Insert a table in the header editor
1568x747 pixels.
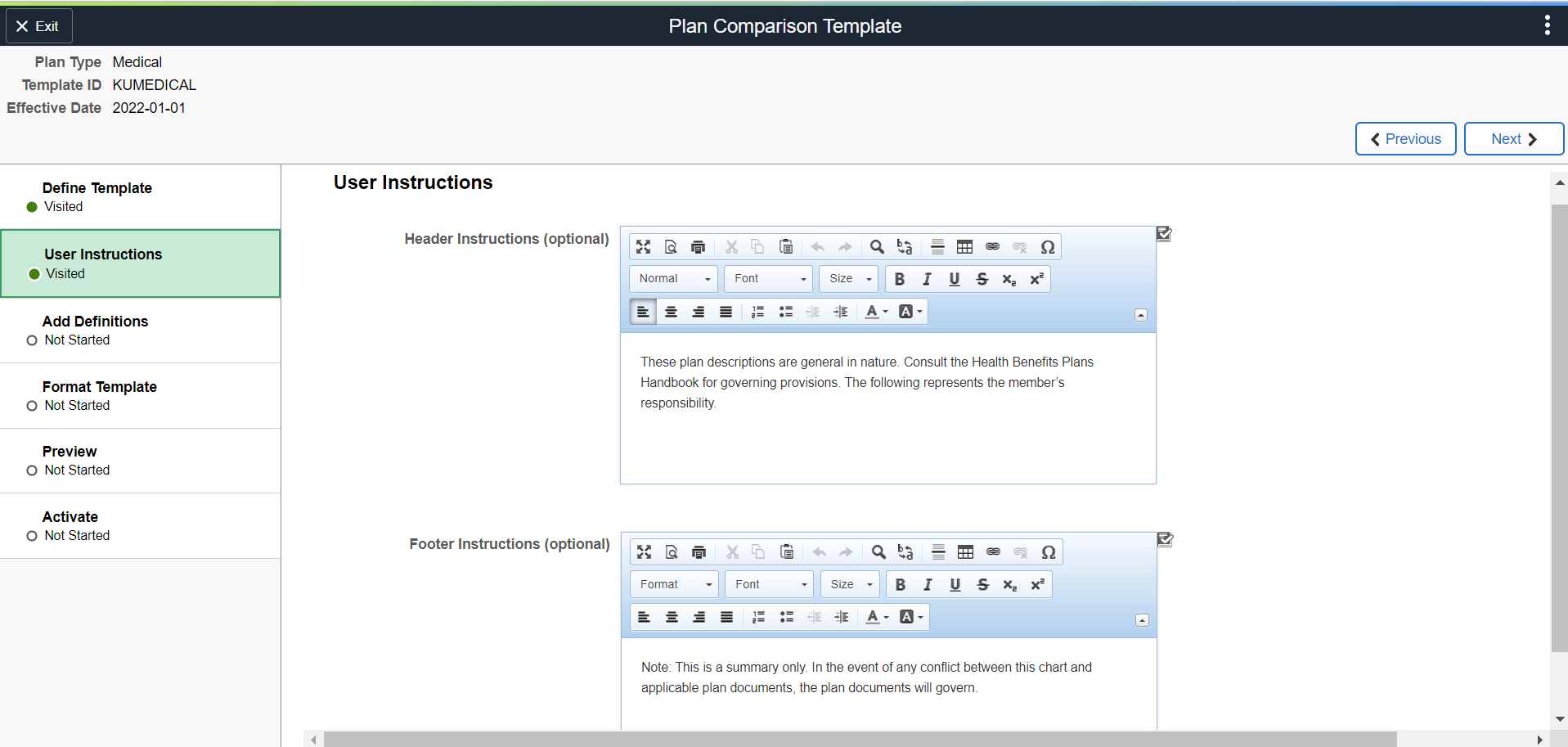click(x=965, y=247)
